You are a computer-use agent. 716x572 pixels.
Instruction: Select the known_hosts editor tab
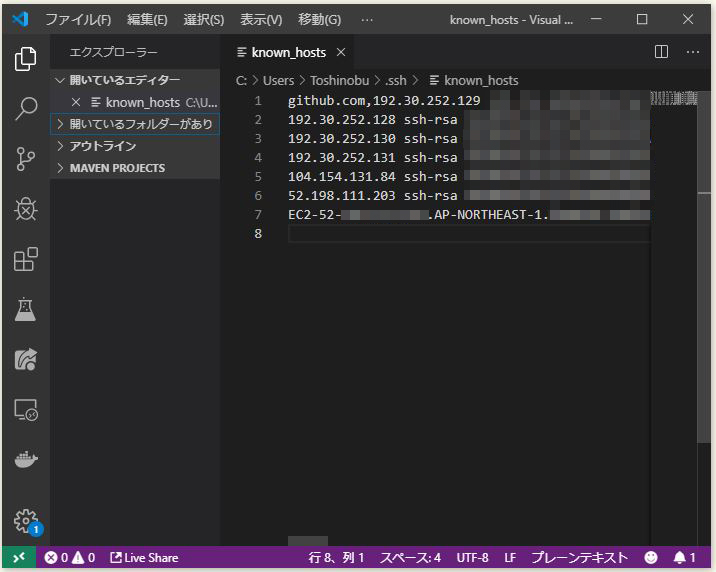click(289, 52)
